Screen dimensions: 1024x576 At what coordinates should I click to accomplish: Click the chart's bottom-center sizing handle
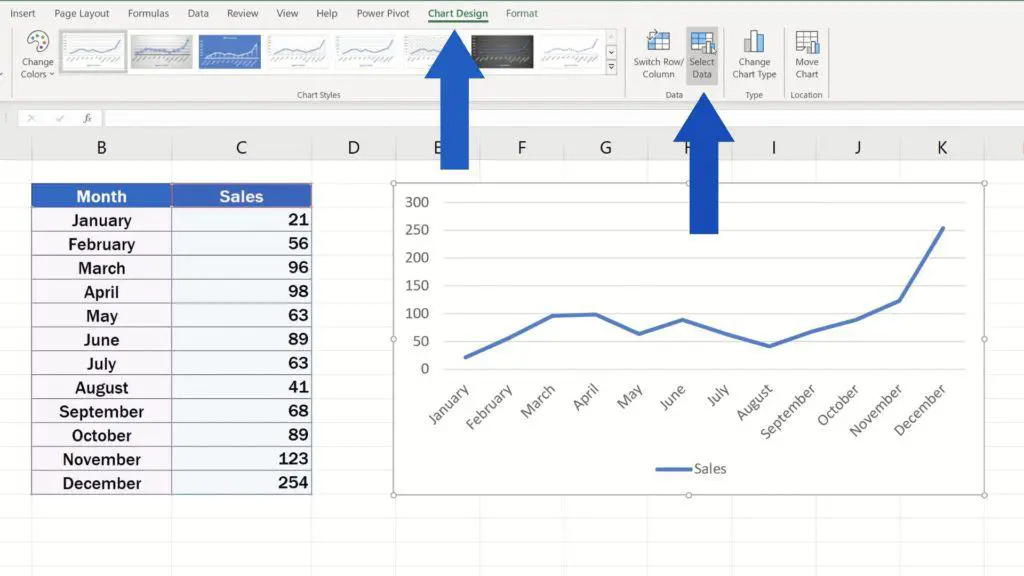coord(689,495)
